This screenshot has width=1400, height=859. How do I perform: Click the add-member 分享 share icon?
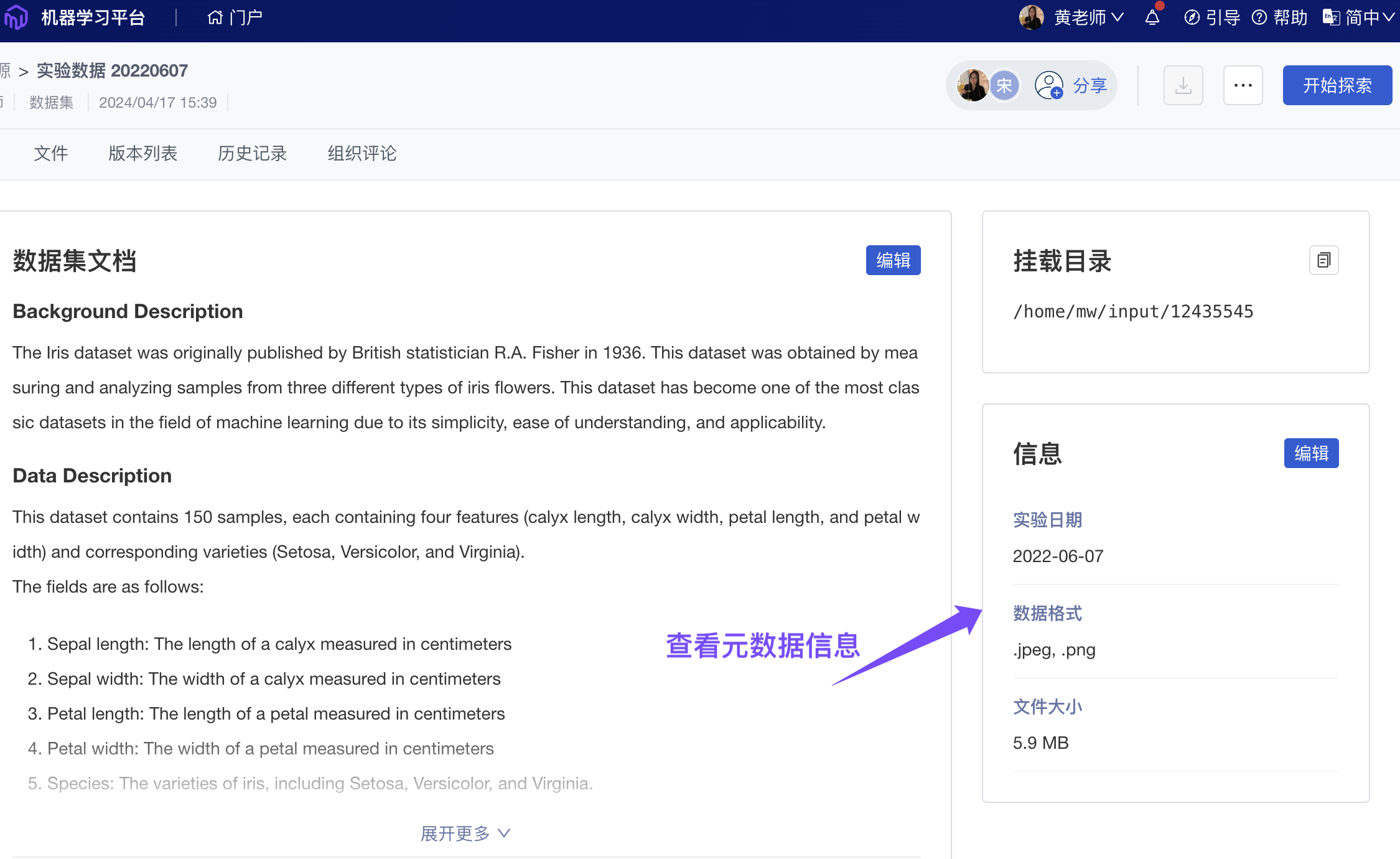1050,85
